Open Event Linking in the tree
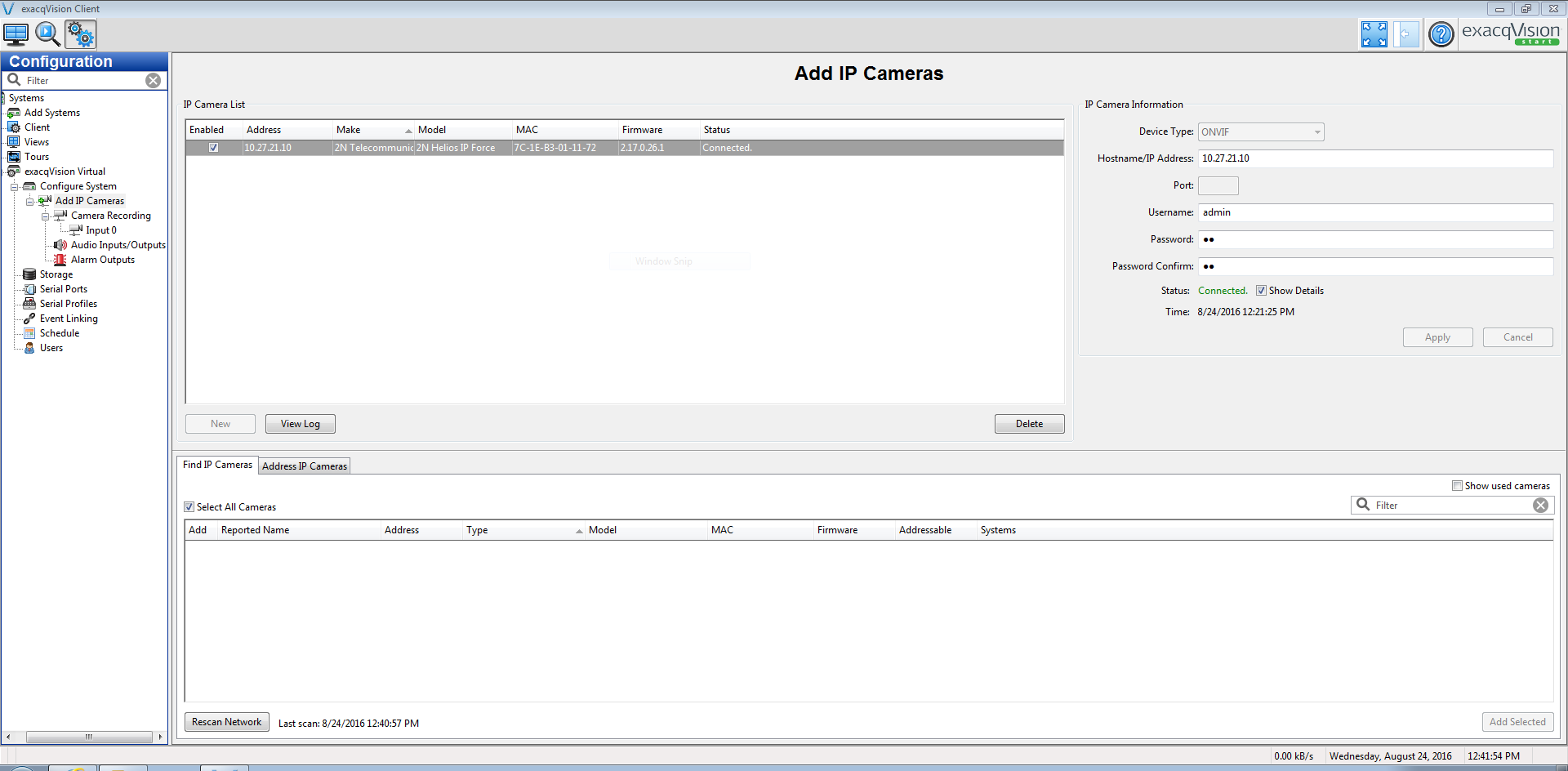The width and height of the screenshot is (1568, 771). [x=69, y=319]
